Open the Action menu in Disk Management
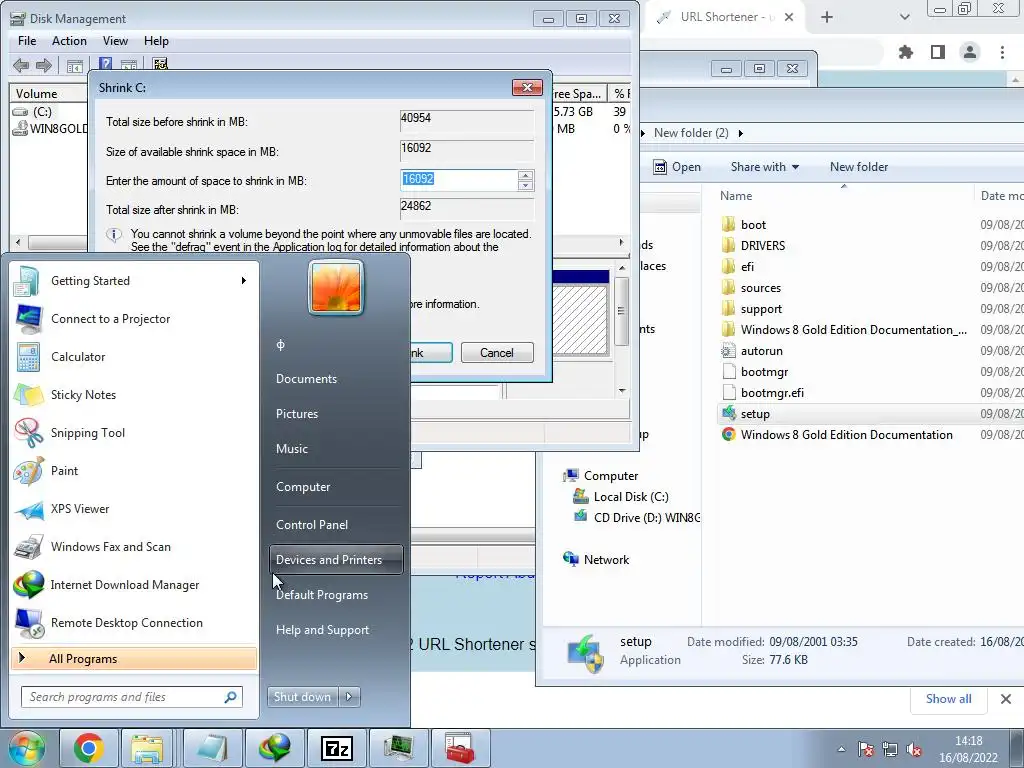1024x768 pixels. (69, 40)
